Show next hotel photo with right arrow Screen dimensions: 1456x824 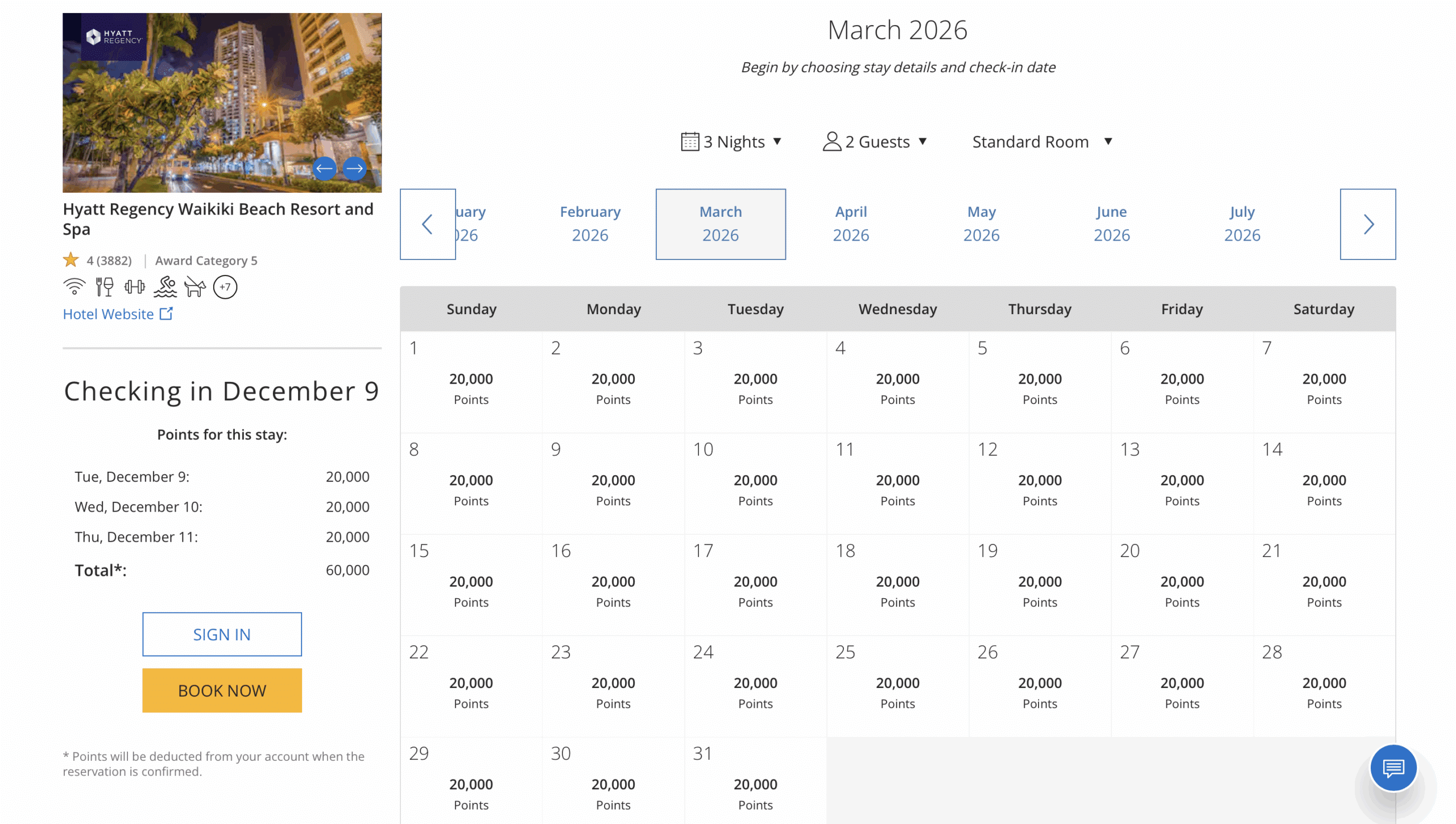[355, 168]
